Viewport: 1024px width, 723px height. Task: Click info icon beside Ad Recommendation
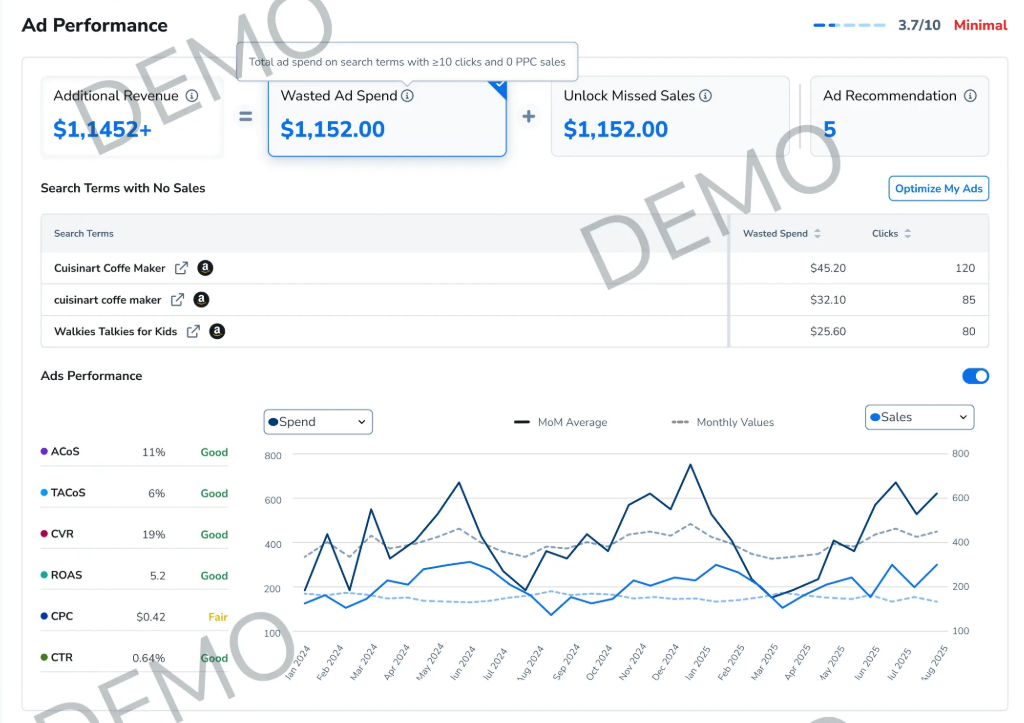(x=970, y=96)
